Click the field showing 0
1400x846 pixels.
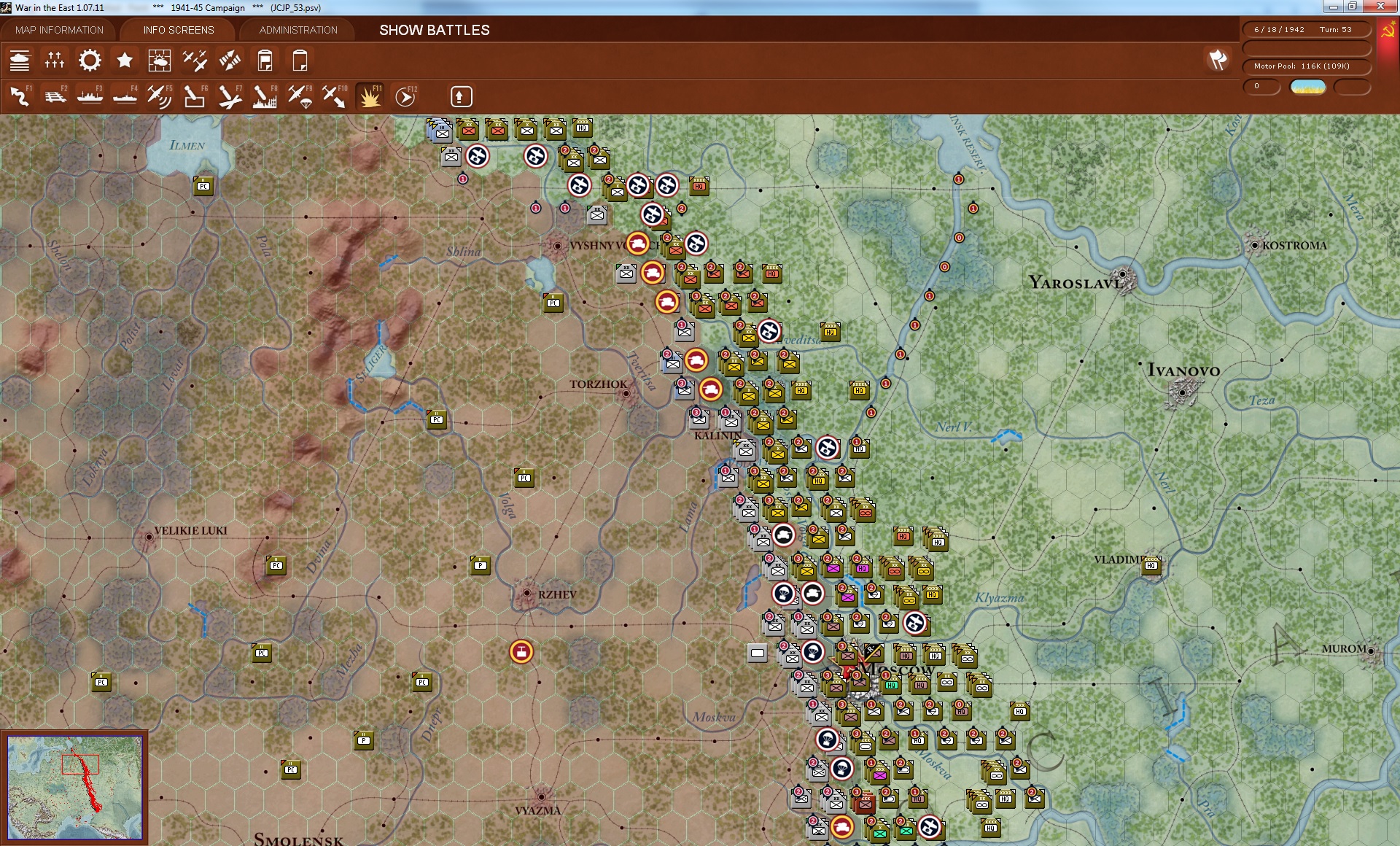[x=1261, y=87]
